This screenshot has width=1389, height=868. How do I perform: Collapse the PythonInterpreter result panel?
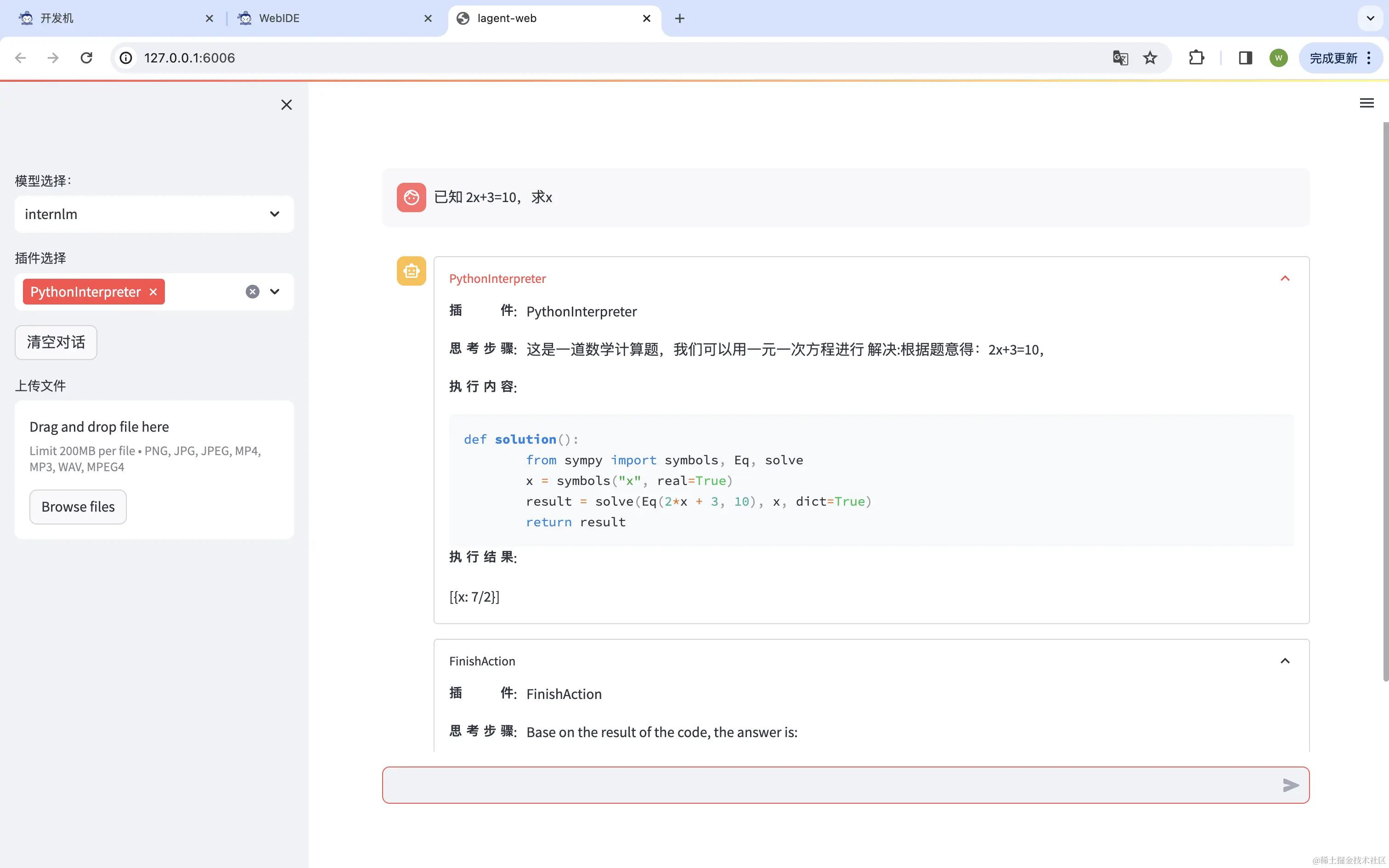[1285, 278]
